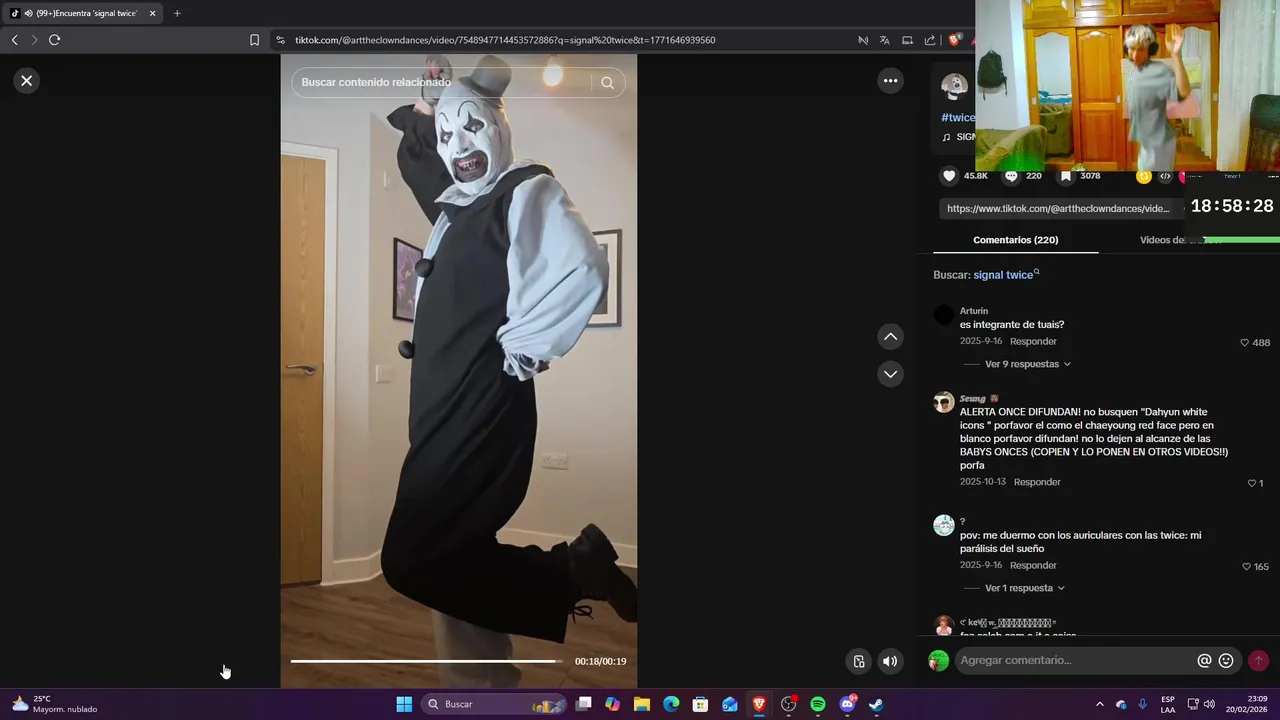Like the sleep paralysis comment with 165 likes
The height and width of the screenshot is (720, 1280).
tap(1246, 566)
